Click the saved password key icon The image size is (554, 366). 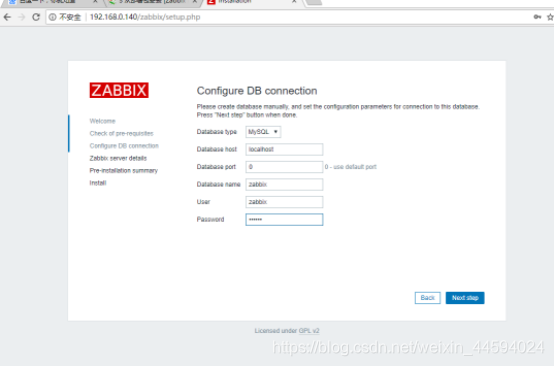pos(537,17)
